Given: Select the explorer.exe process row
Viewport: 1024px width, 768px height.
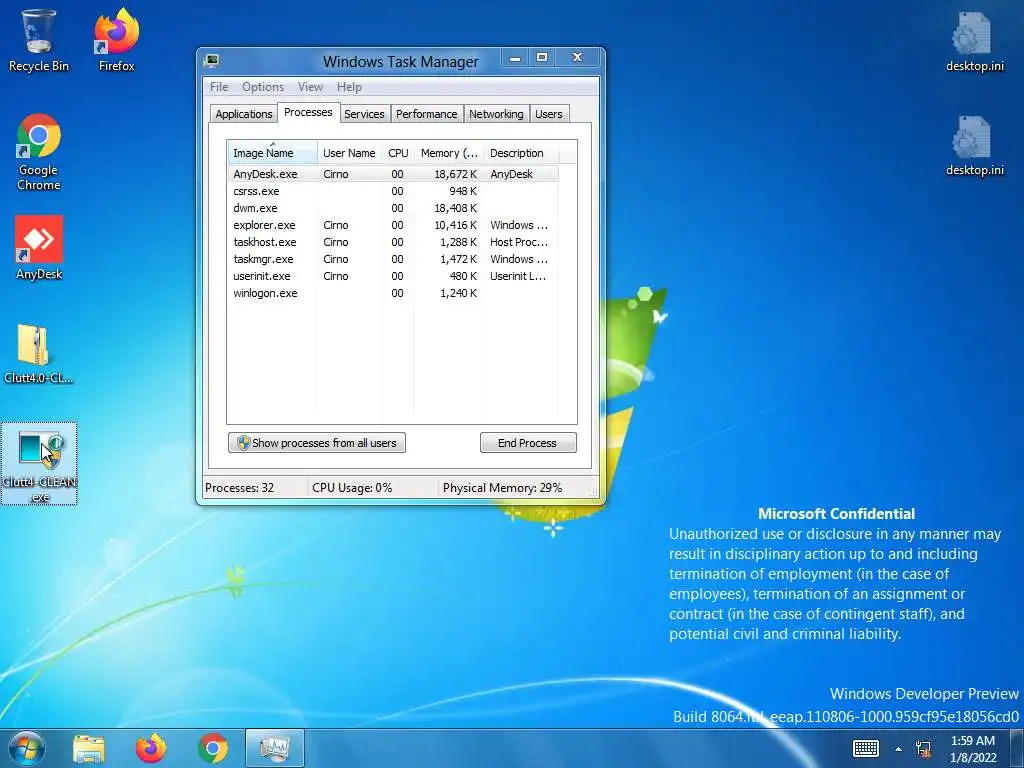Looking at the screenshot, I should [392, 225].
